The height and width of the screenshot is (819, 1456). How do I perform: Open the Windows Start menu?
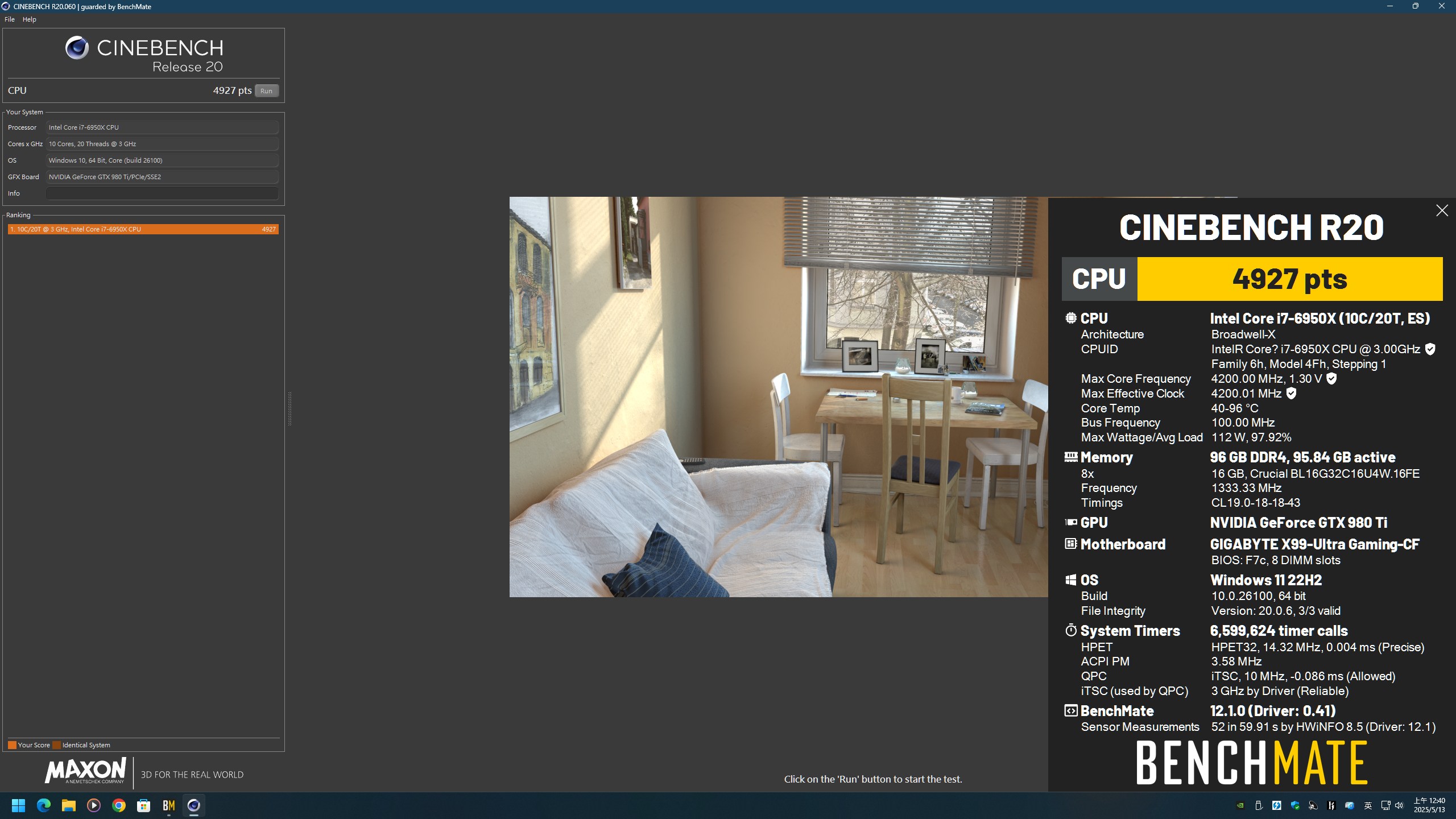(18, 805)
